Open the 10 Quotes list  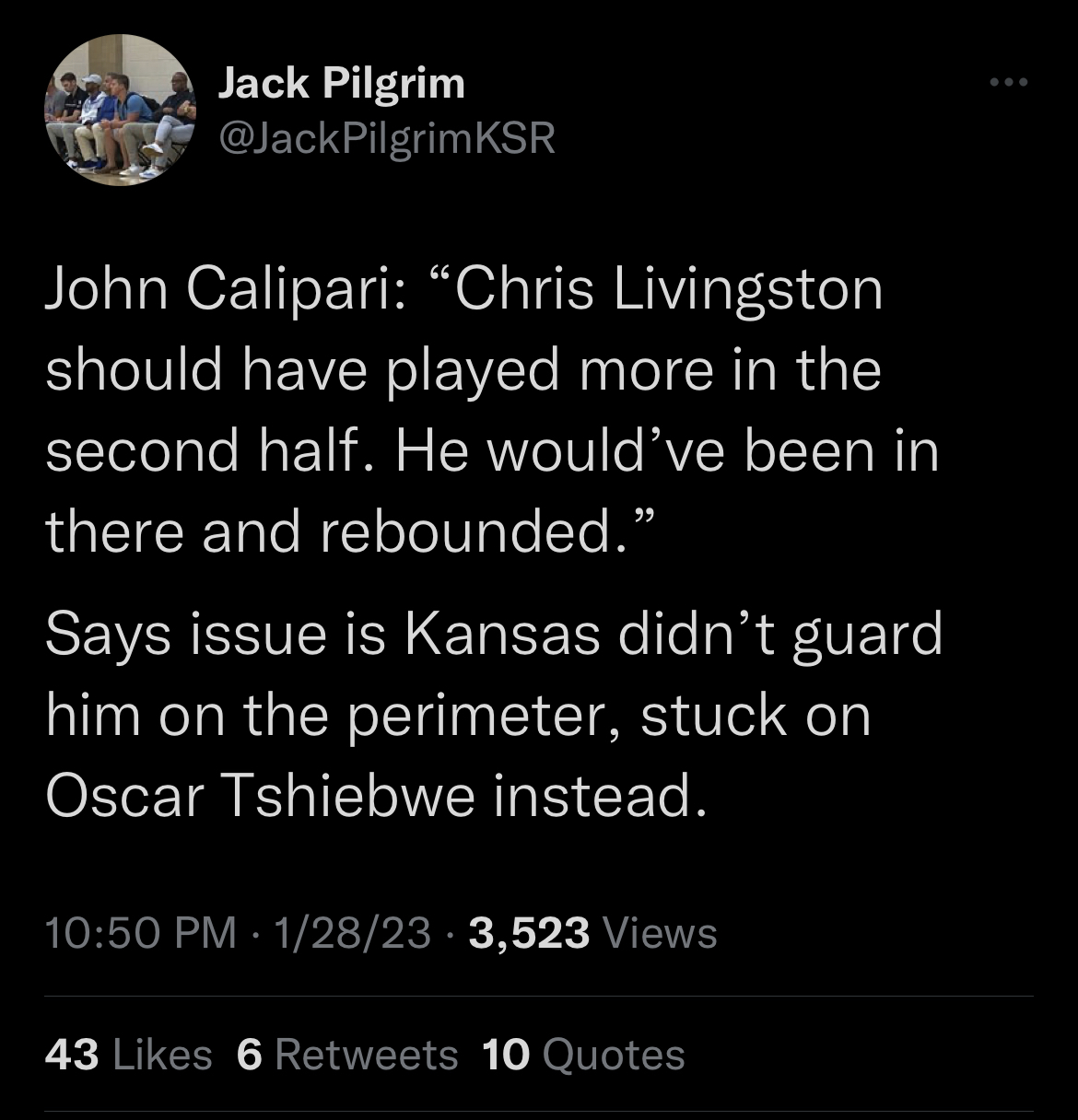pyautogui.click(x=583, y=1054)
